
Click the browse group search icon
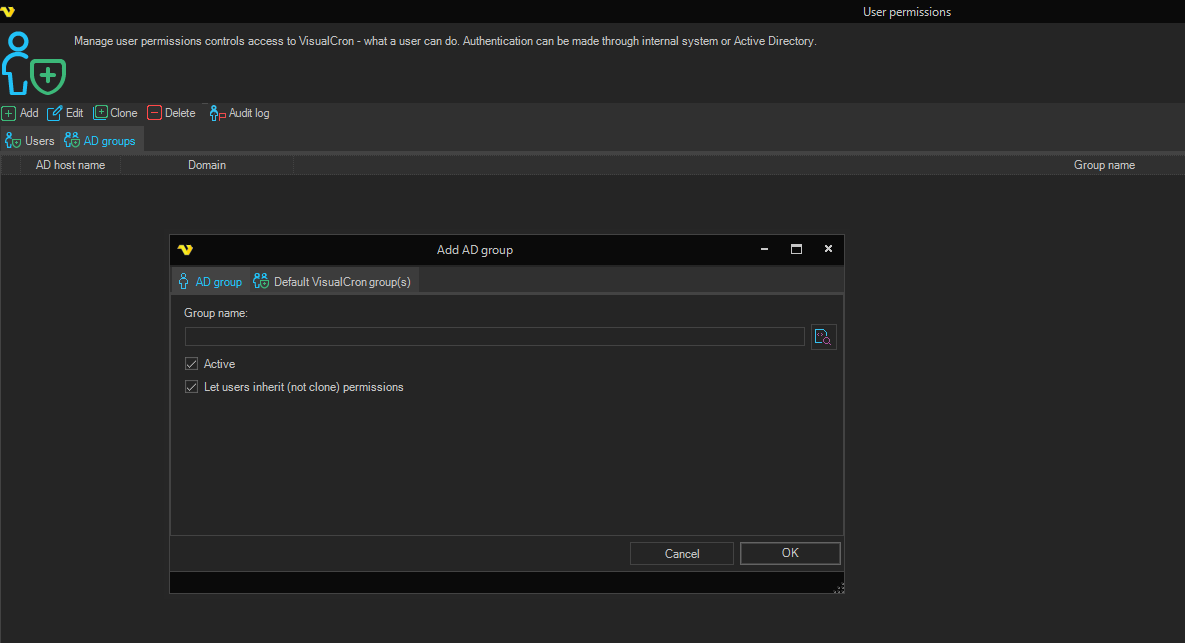coord(823,337)
